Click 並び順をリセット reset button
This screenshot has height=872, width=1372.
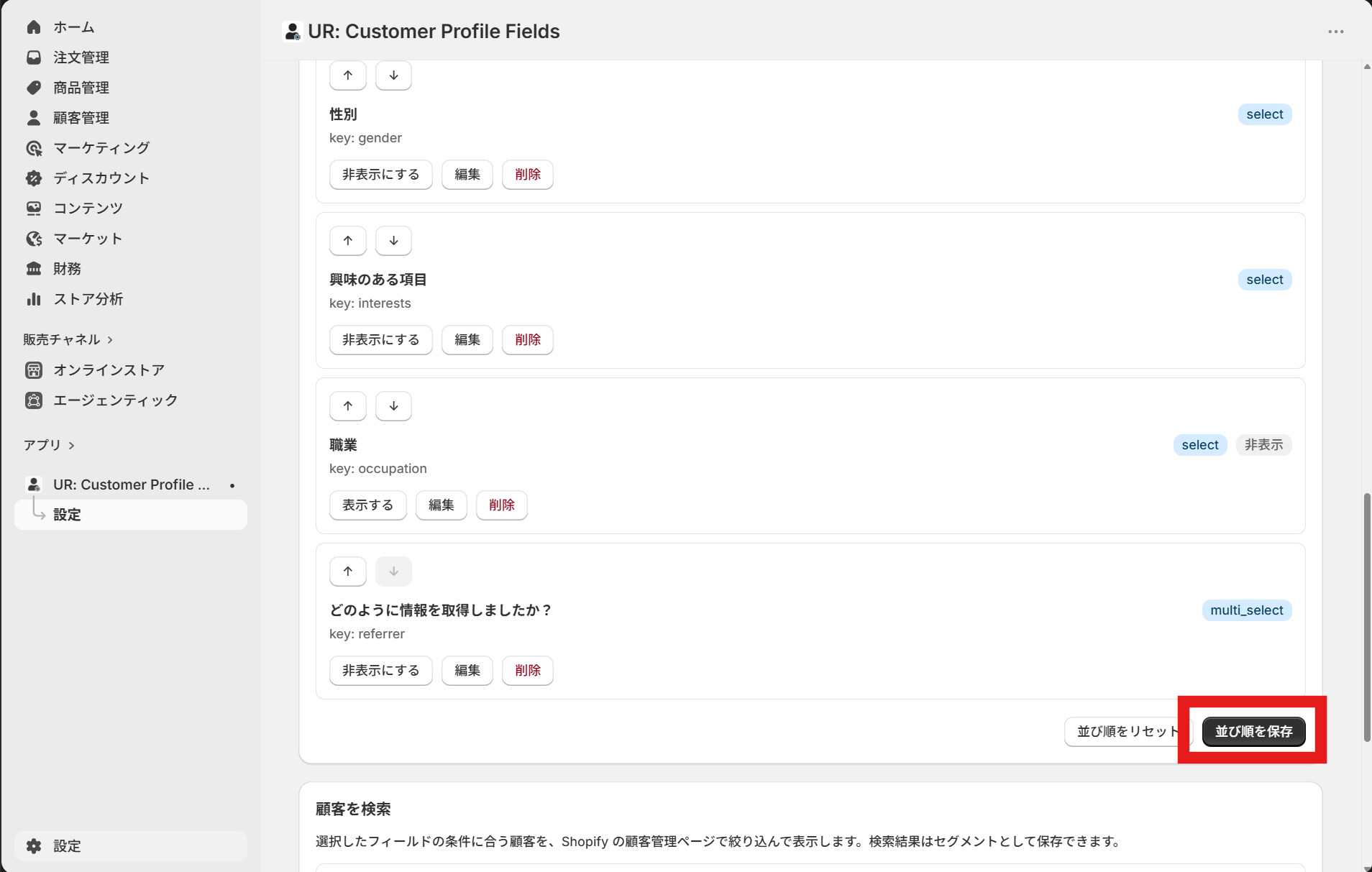[x=1128, y=732]
